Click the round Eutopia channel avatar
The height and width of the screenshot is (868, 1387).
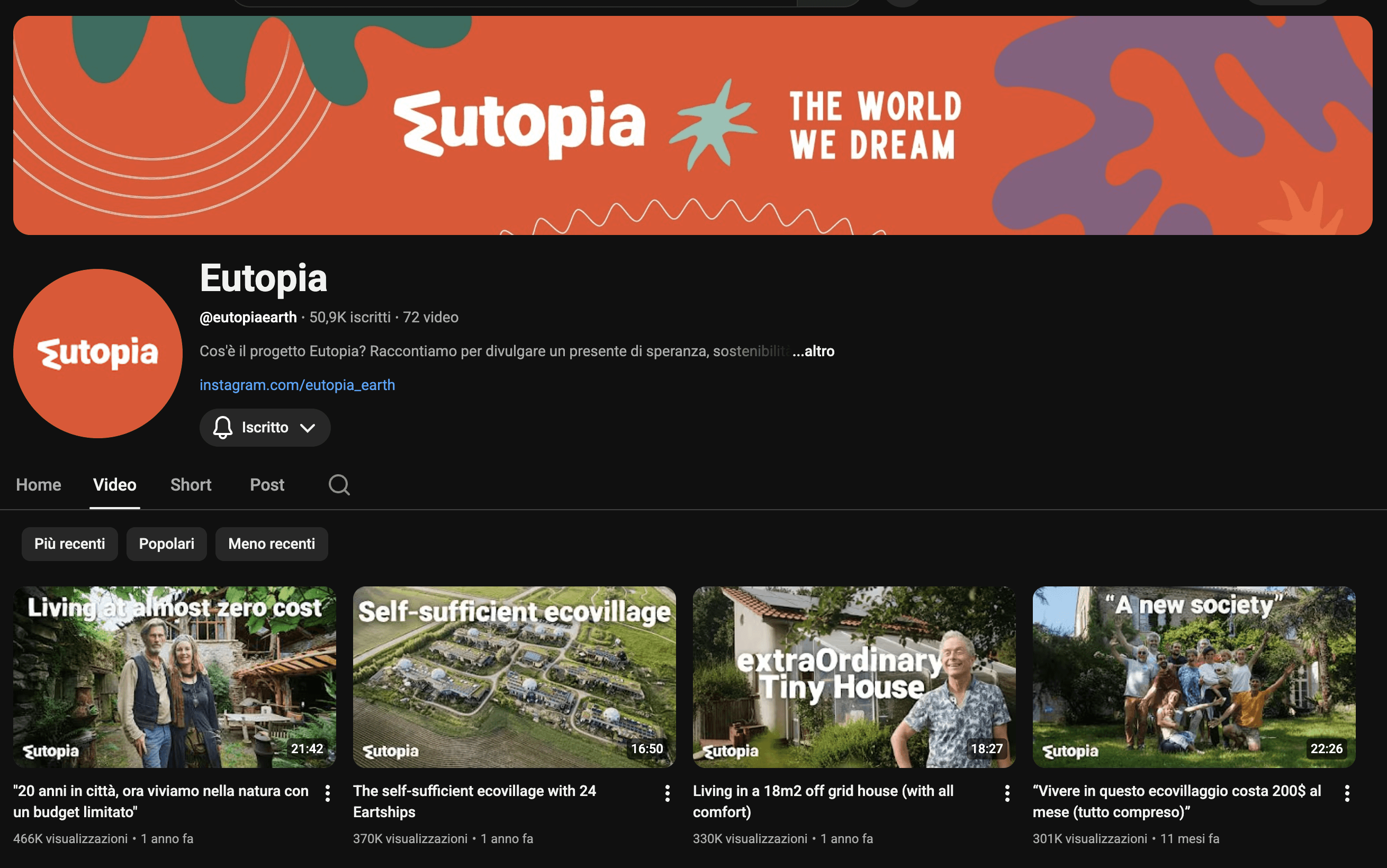tap(97, 353)
